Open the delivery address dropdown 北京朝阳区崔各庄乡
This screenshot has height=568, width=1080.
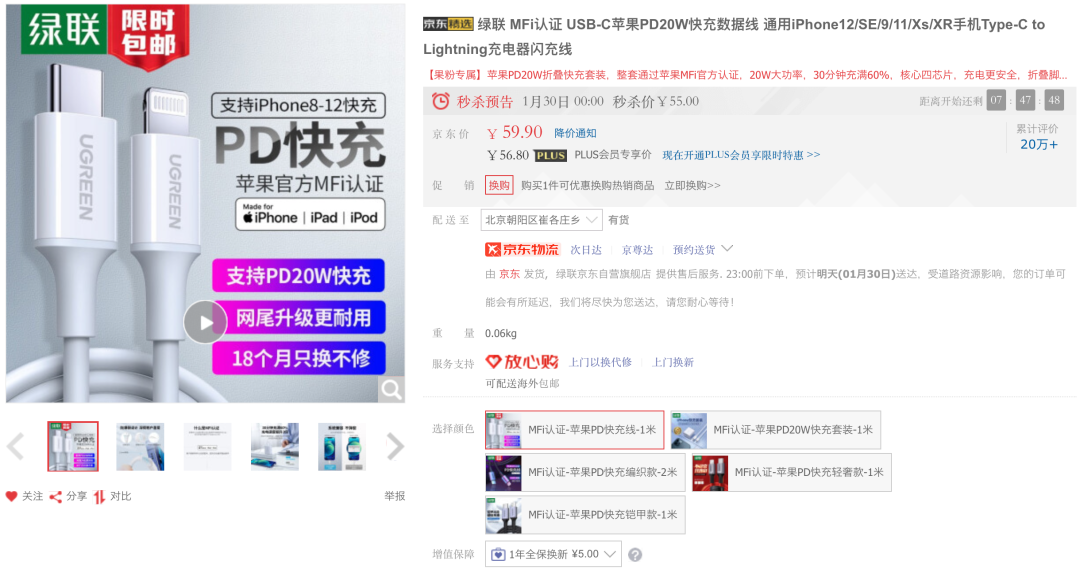point(541,220)
